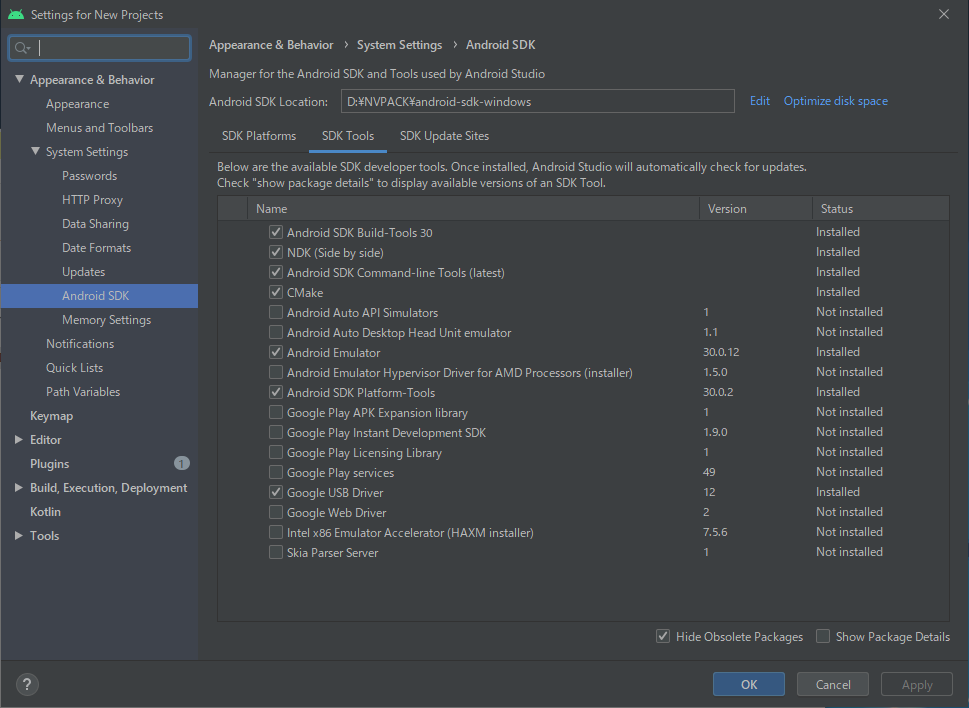Viewport: 969px width, 708px height.
Task: Expand the Build, Execution, Deployment section
Action: [19, 487]
